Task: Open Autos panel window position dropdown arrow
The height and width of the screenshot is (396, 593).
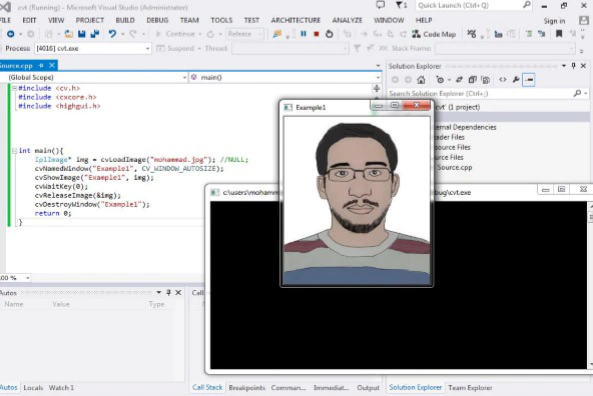Action: coord(159,292)
